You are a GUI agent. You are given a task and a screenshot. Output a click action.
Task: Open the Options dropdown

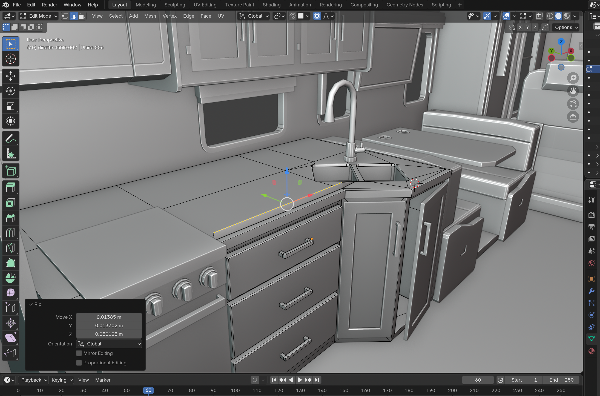tap(566, 27)
